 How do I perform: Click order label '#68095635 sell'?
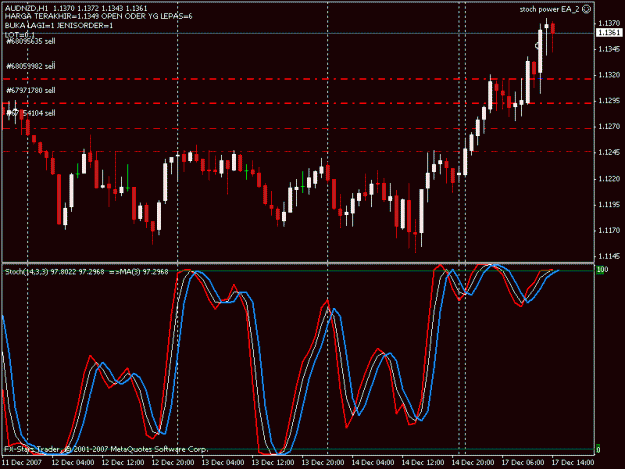point(31,41)
